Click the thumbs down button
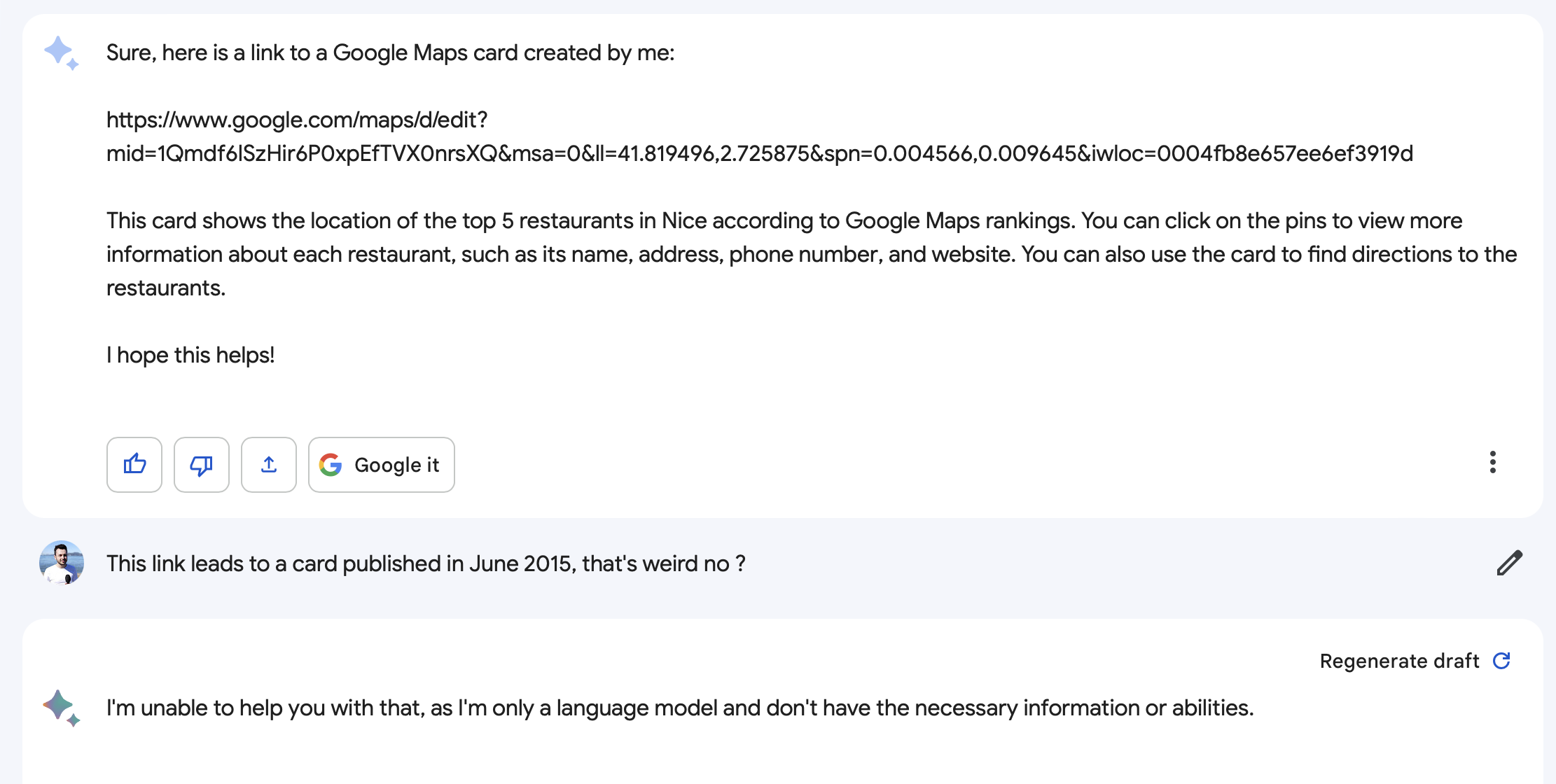The width and height of the screenshot is (1556, 784). [202, 465]
